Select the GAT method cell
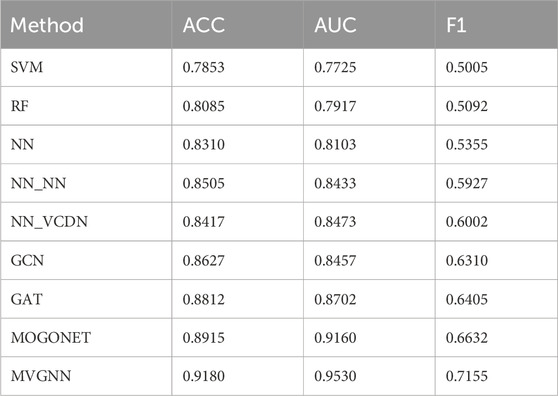558x396 pixels. (27, 299)
